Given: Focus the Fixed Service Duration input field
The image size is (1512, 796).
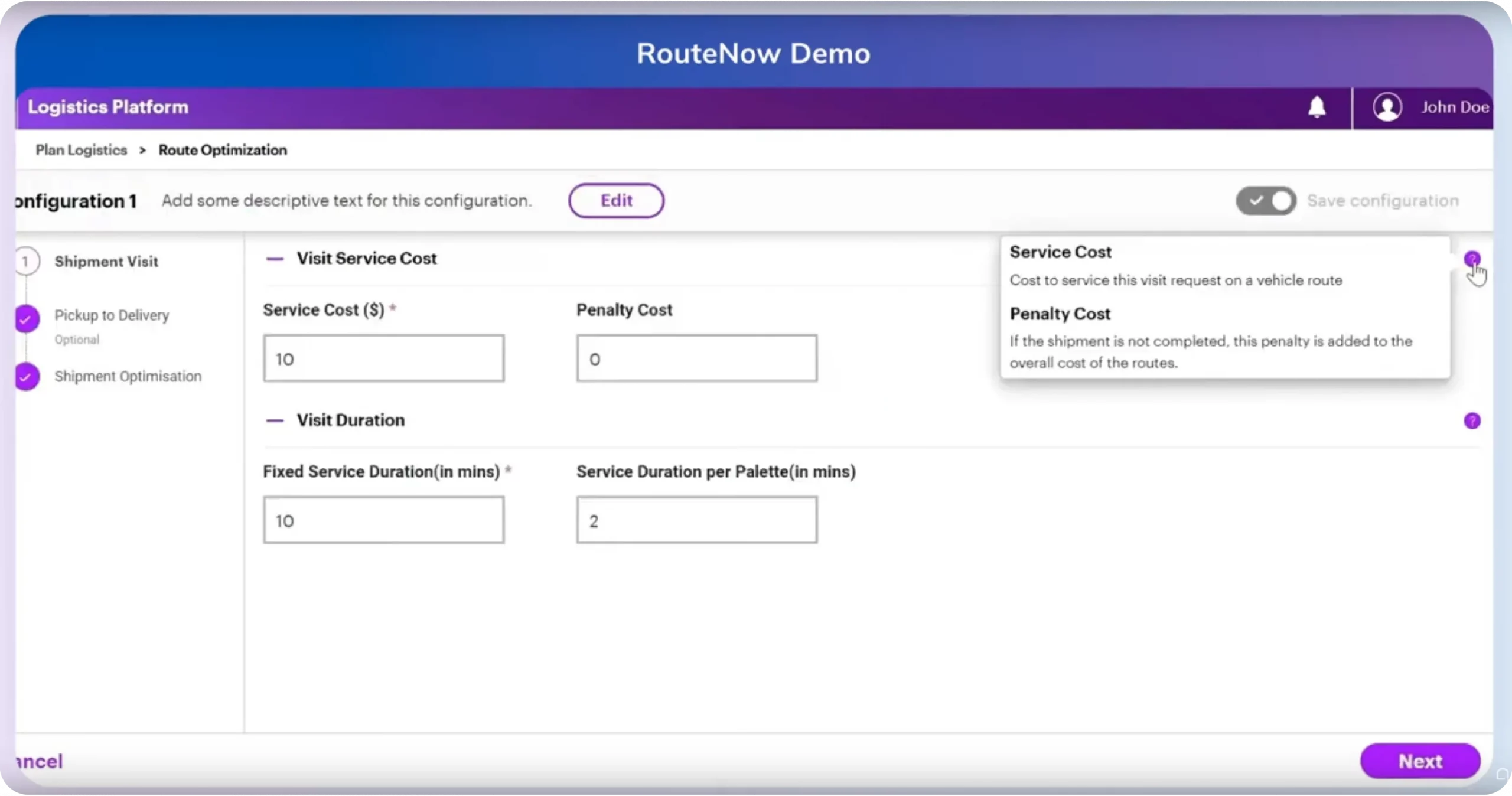Looking at the screenshot, I should [384, 520].
